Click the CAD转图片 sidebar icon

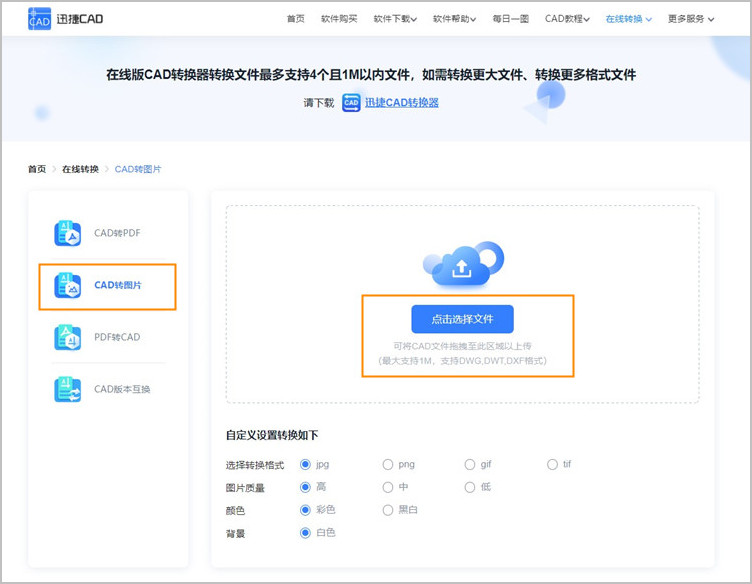(68, 285)
